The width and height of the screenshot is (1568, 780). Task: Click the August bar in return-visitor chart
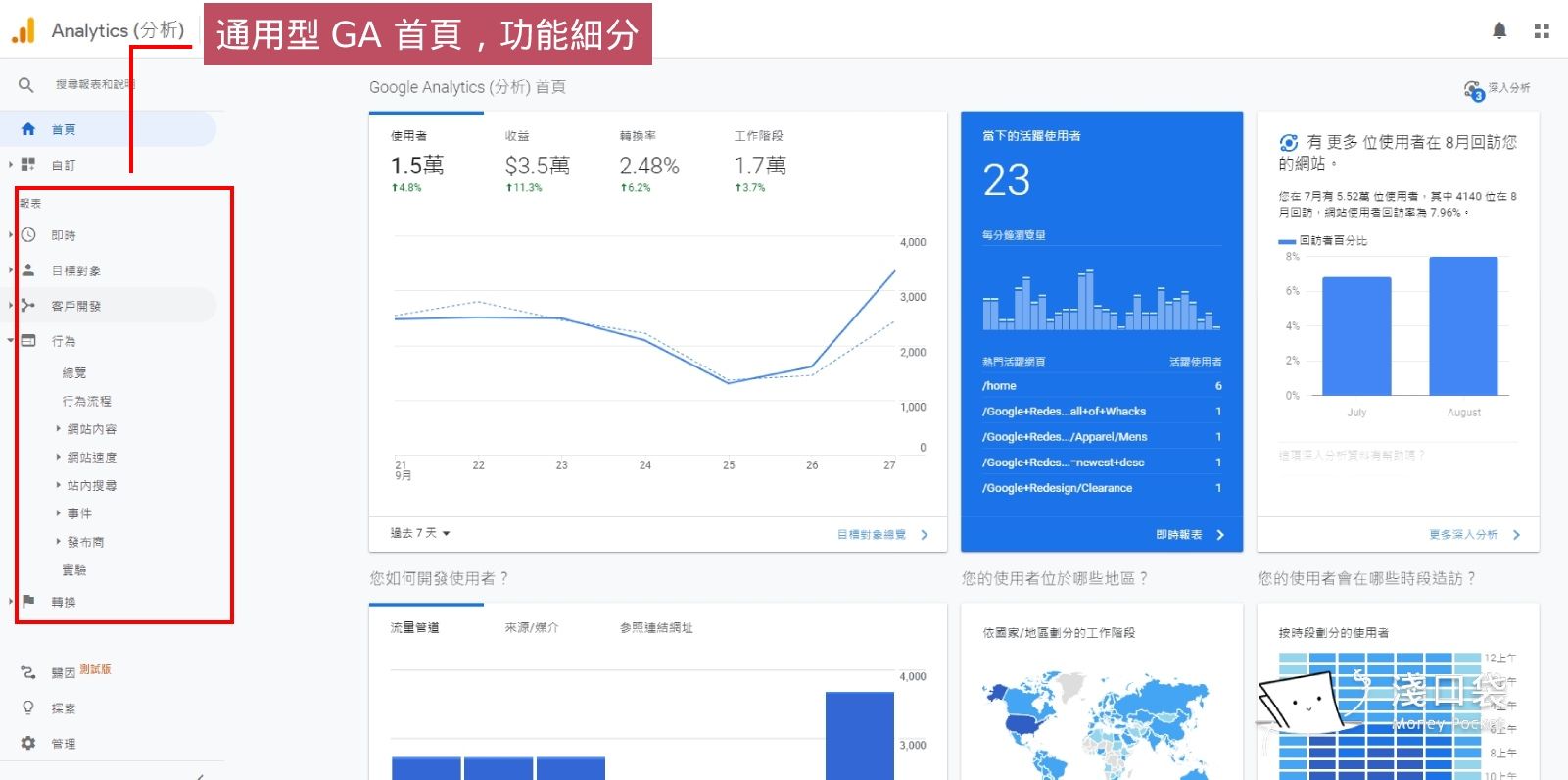coord(1463,325)
